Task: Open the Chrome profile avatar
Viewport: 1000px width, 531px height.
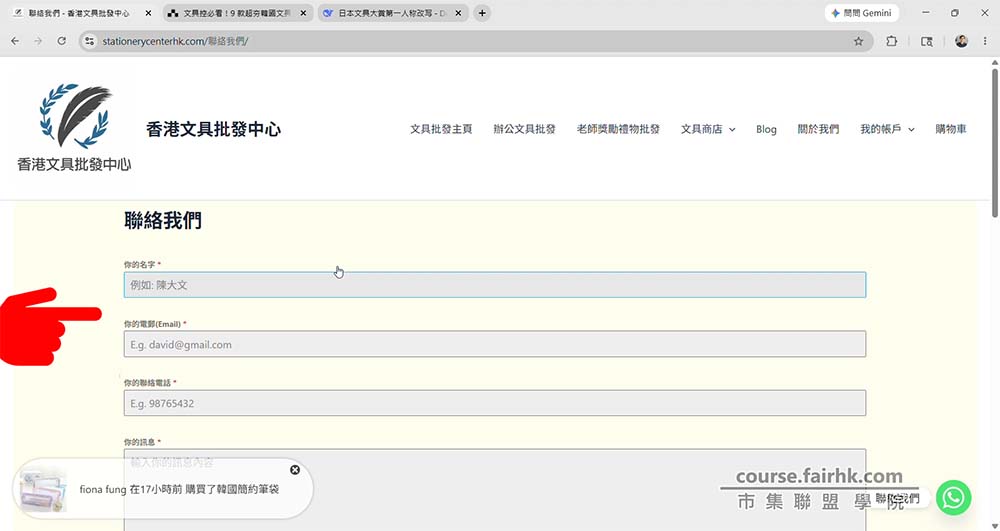Action: [961, 41]
